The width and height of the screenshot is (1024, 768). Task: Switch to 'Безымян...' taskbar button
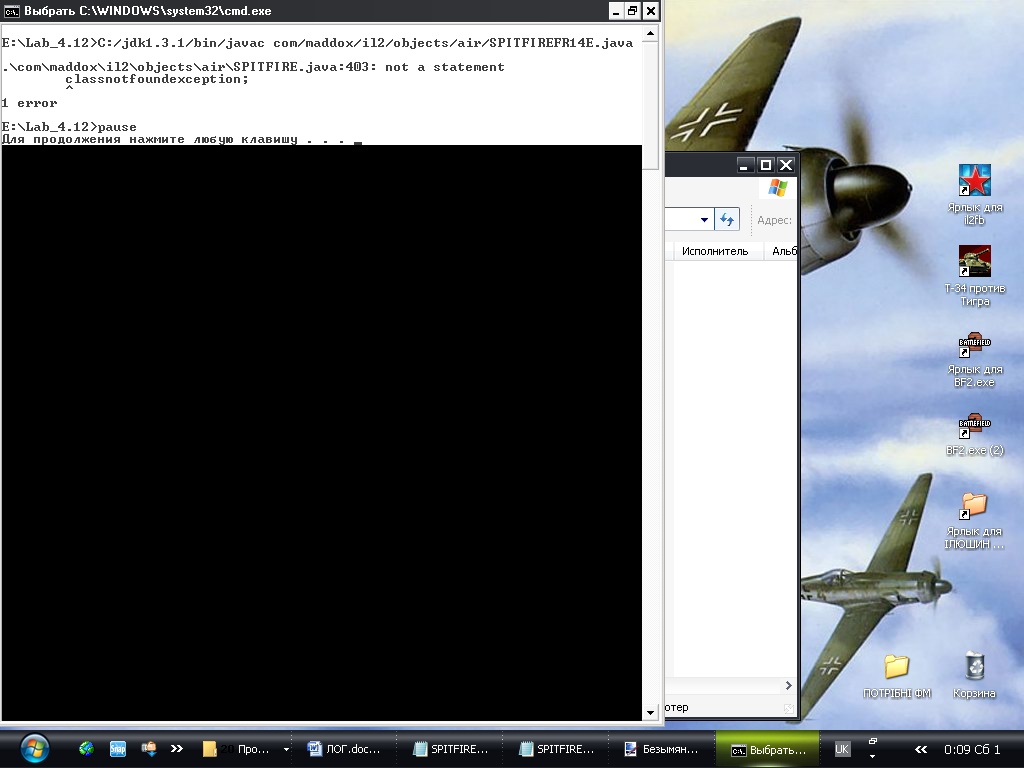(662, 749)
